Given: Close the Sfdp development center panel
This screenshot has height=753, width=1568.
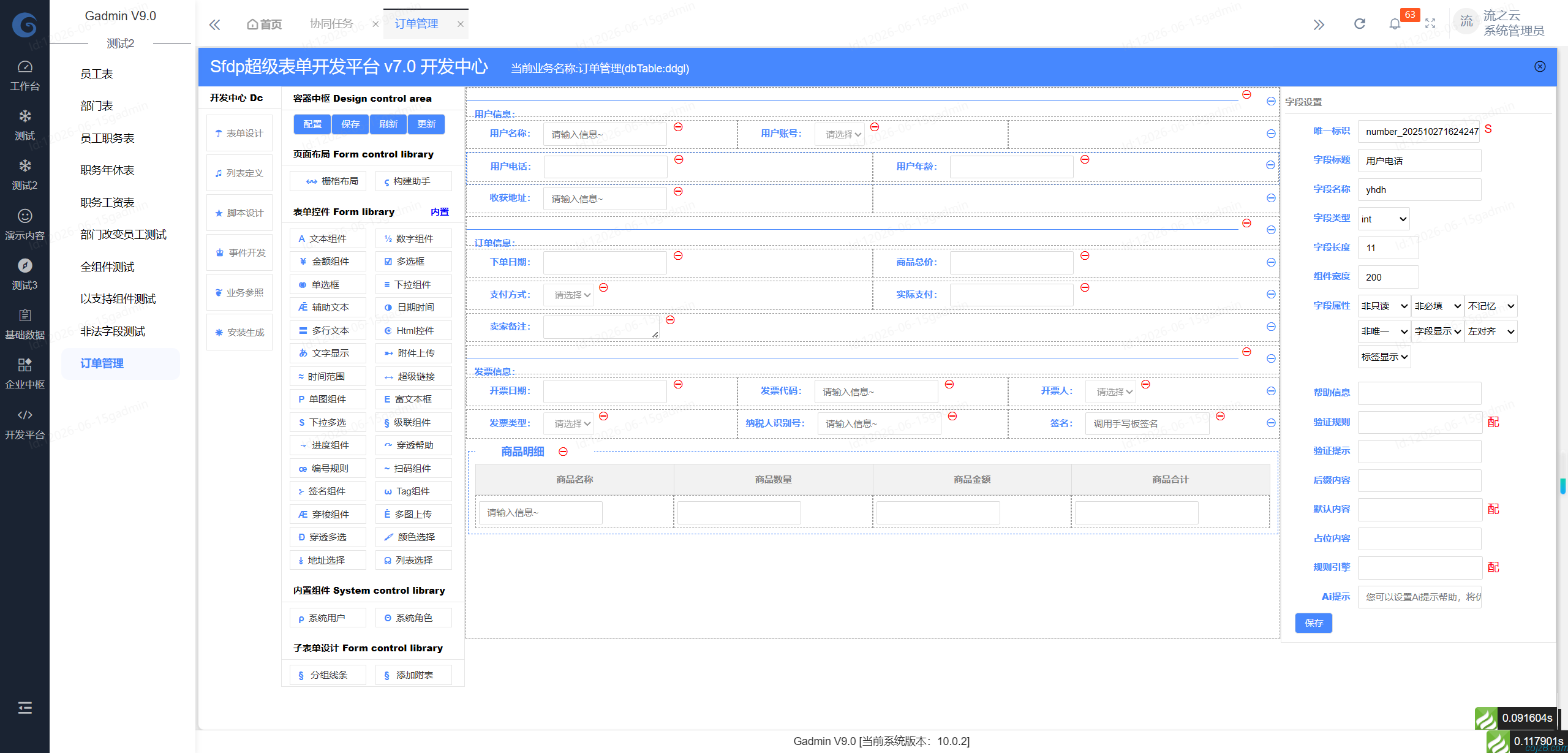Looking at the screenshot, I should click(x=1540, y=67).
